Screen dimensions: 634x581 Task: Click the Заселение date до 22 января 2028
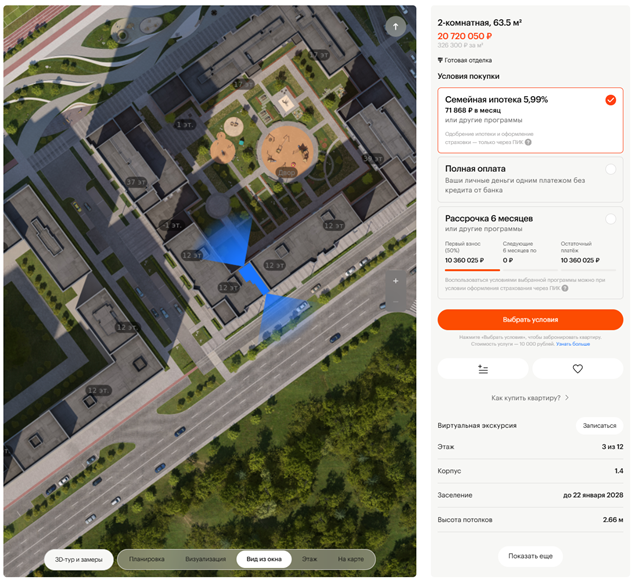pos(593,495)
